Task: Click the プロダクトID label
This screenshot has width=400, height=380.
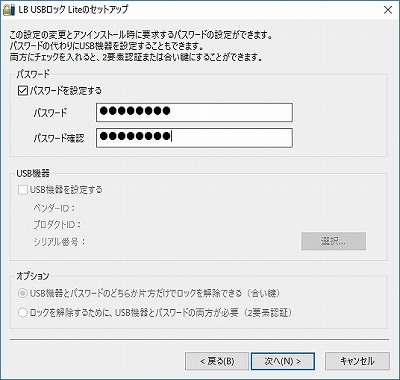Action: pyautogui.click(x=57, y=225)
